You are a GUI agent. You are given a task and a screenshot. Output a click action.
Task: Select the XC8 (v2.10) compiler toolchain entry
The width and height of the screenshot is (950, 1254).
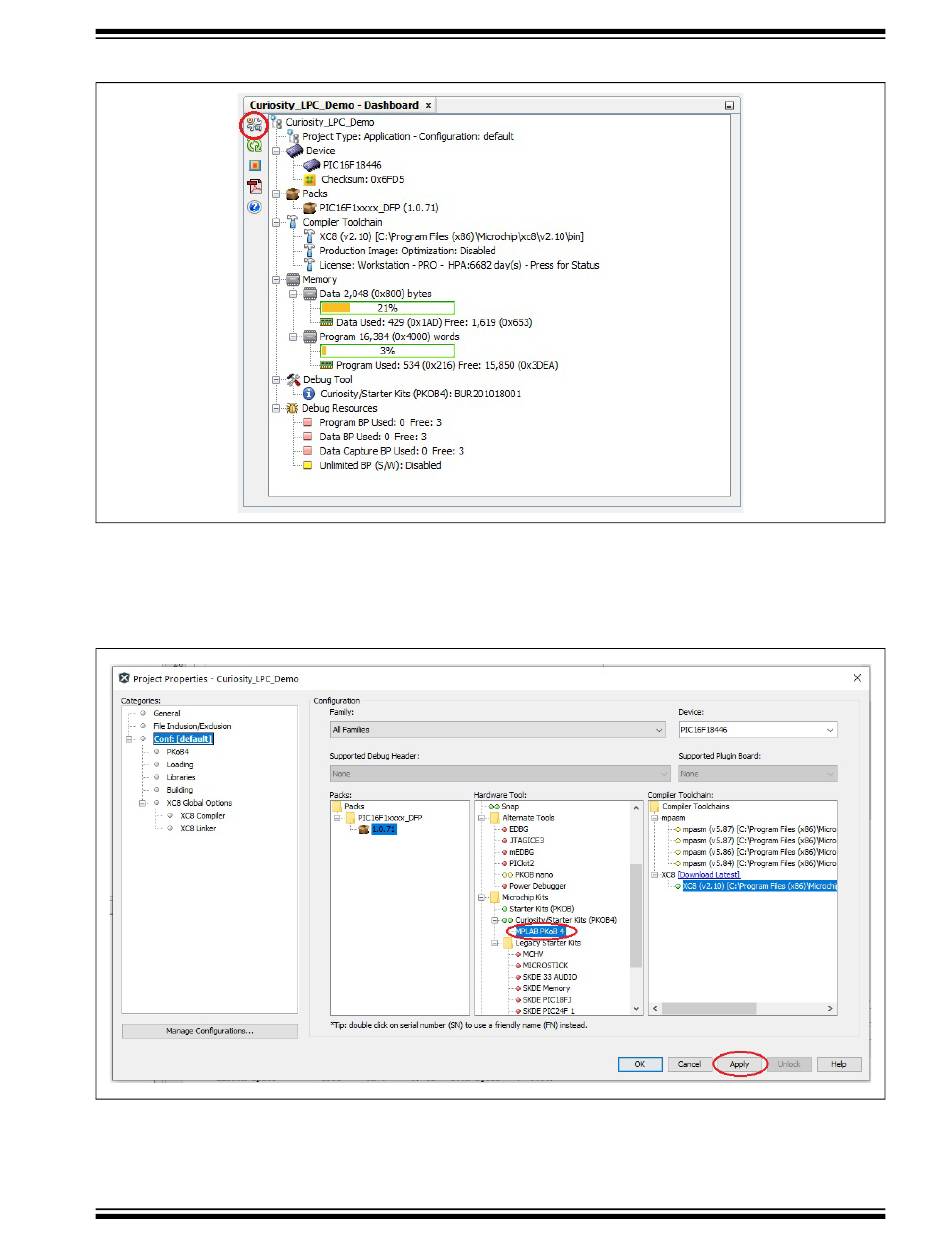point(760,886)
